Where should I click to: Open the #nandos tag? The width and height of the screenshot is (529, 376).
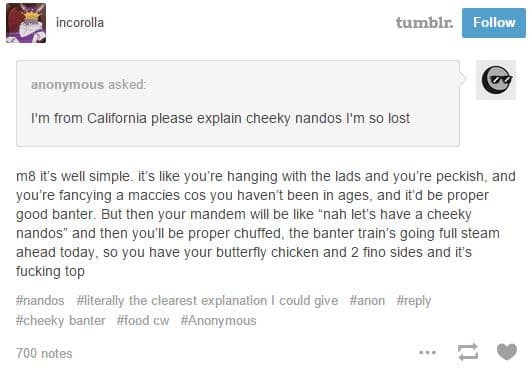pos(40,300)
